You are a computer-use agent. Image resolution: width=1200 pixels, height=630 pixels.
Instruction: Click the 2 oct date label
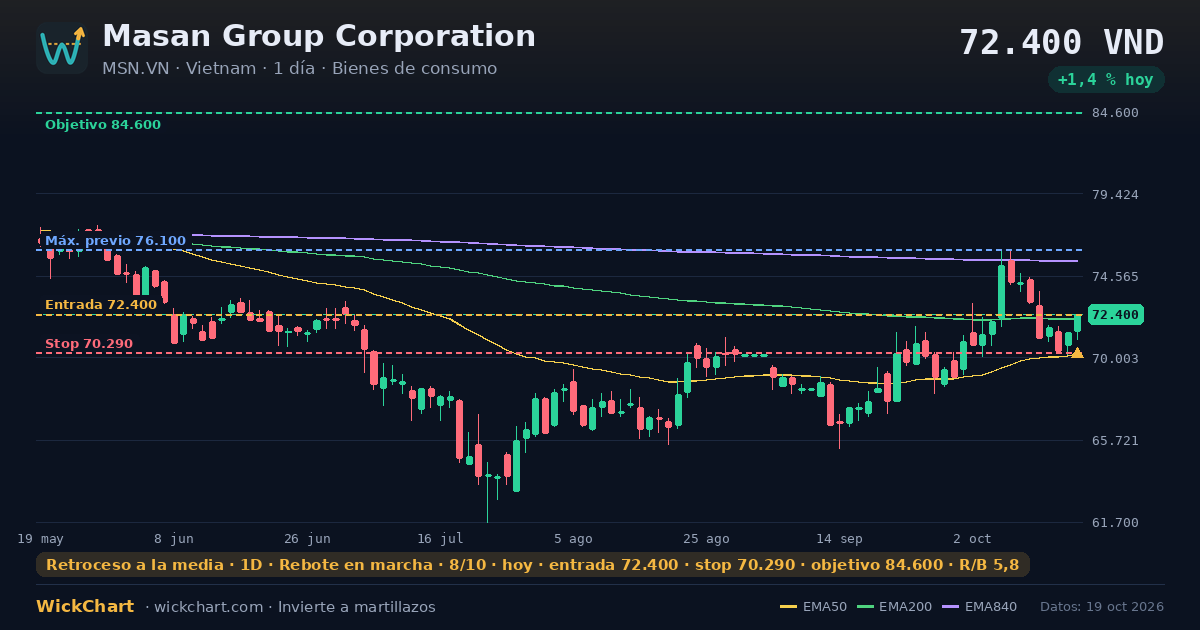pos(972,538)
